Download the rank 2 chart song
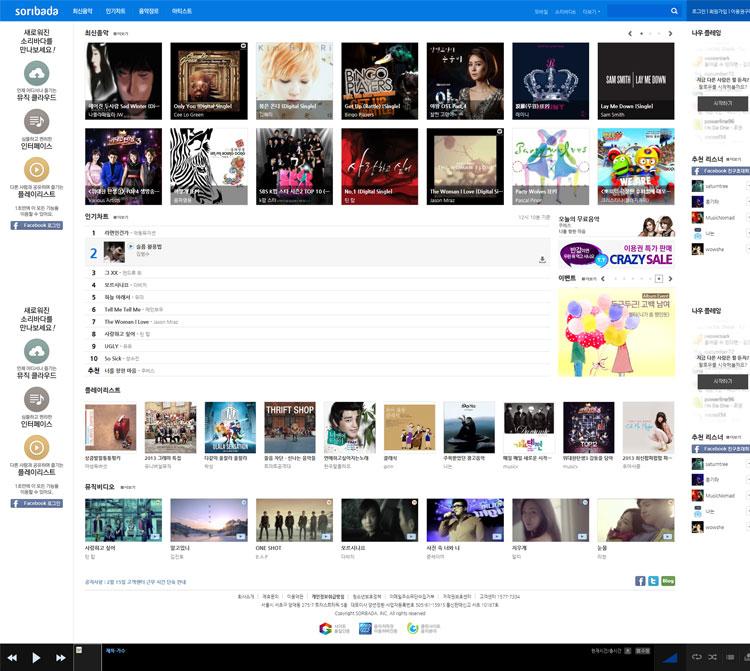This screenshot has height=671, width=750. pyautogui.click(x=542, y=260)
